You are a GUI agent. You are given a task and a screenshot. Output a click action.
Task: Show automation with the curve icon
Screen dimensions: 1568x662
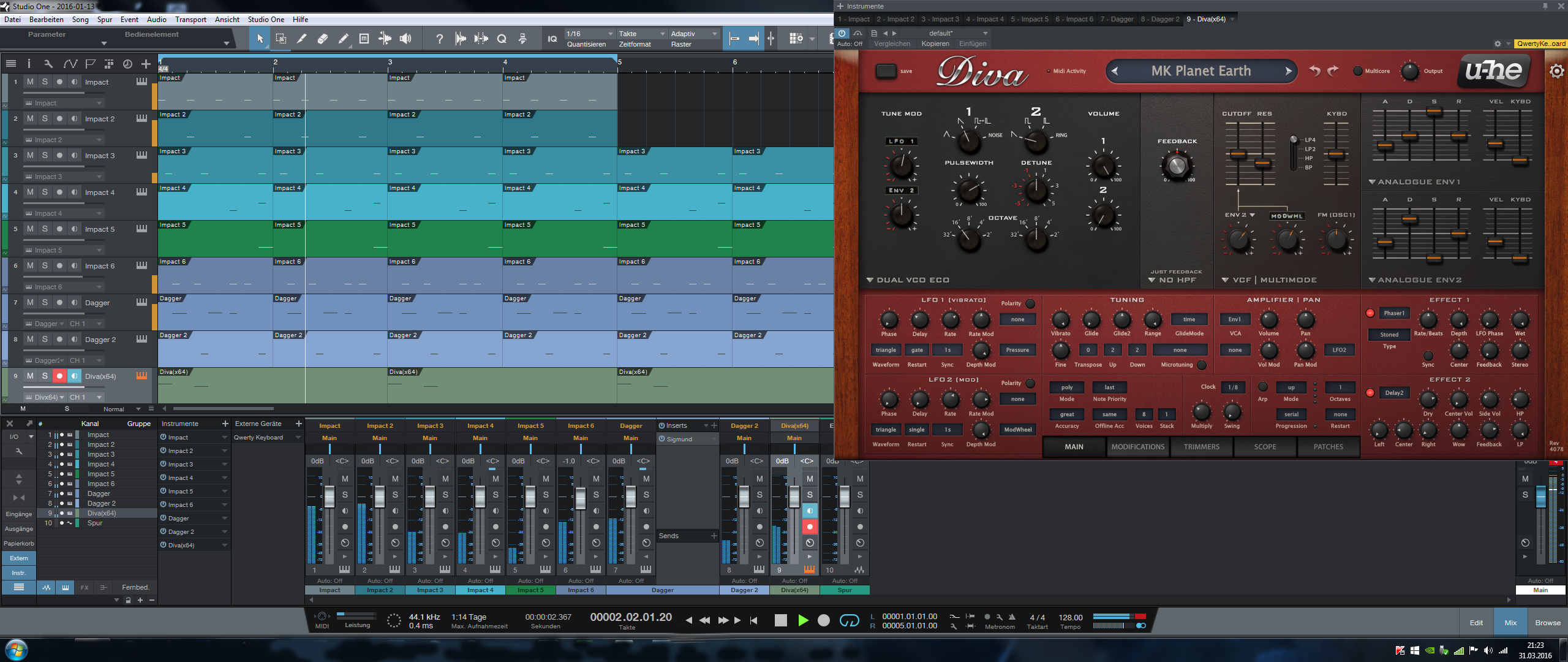coord(70,63)
